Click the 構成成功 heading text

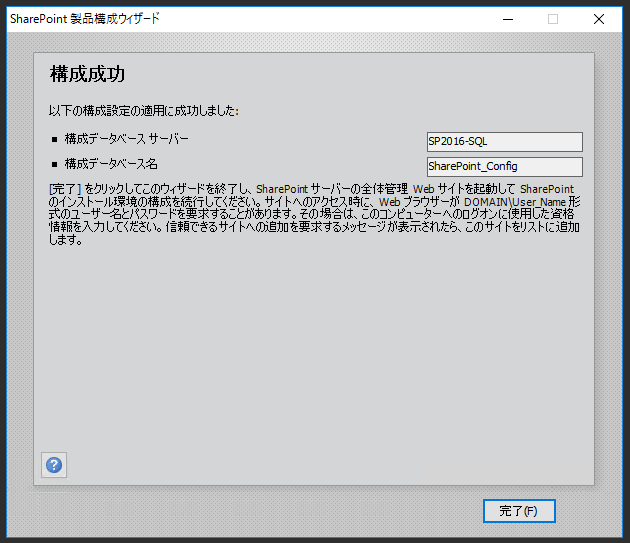coord(87,74)
